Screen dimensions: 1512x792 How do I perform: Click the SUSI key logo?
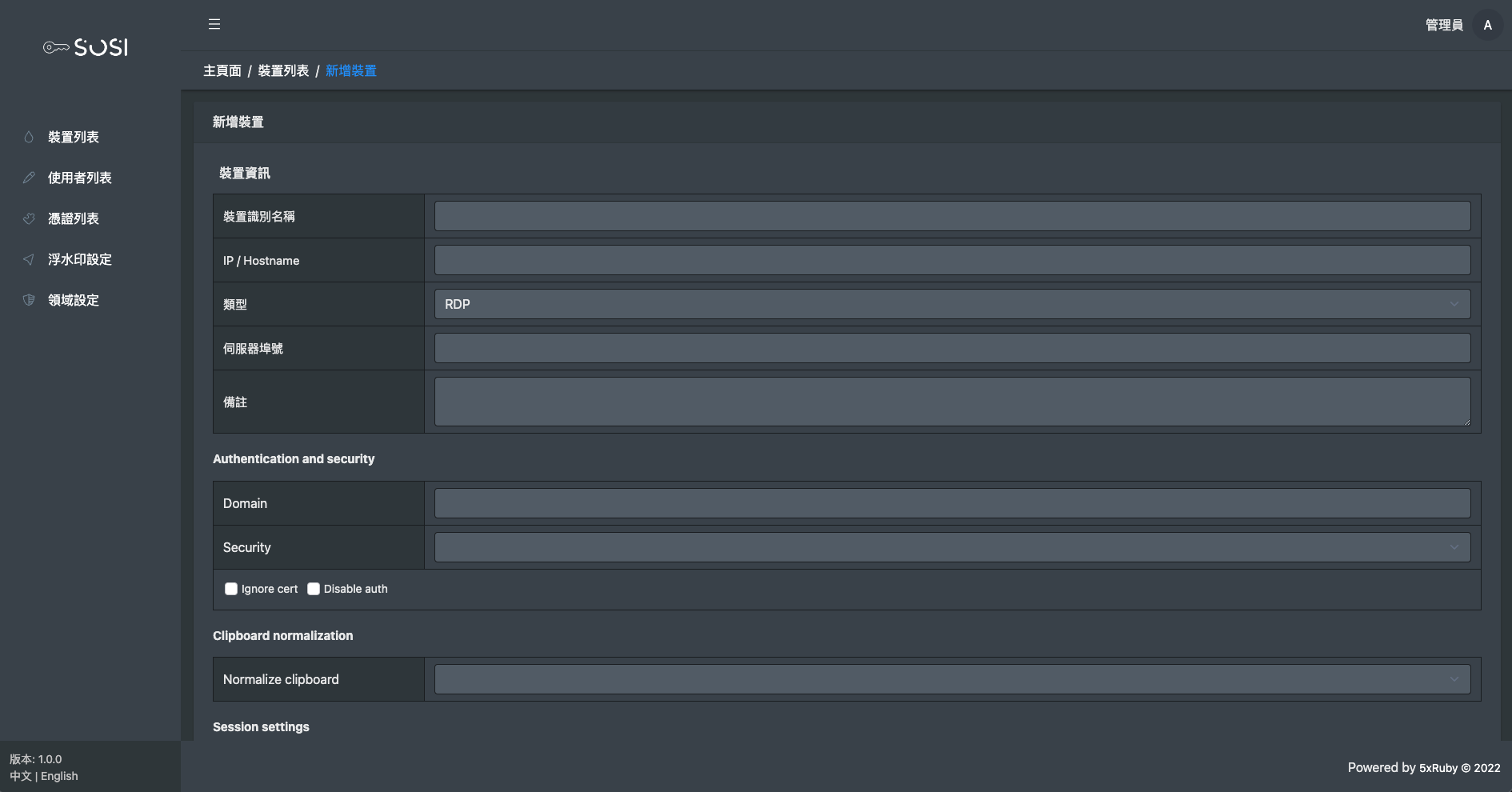coord(86,47)
